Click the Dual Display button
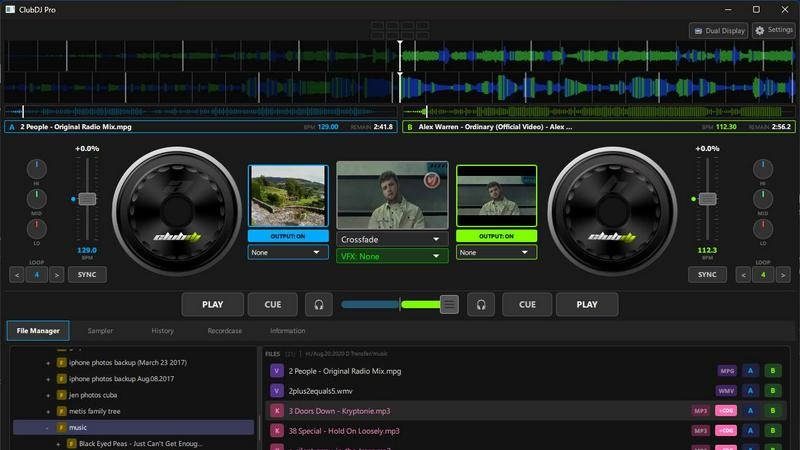 (x=718, y=31)
